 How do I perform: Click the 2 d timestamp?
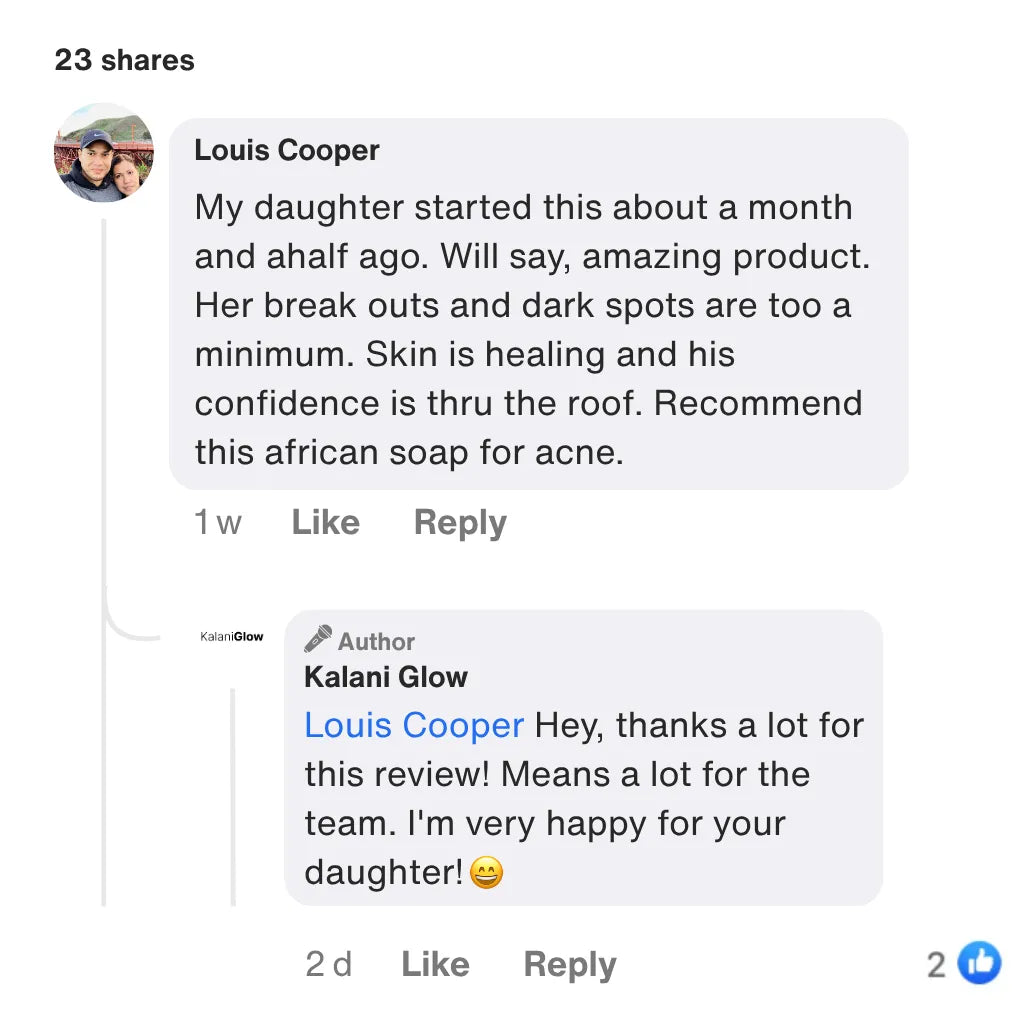pyautogui.click(x=329, y=964)
